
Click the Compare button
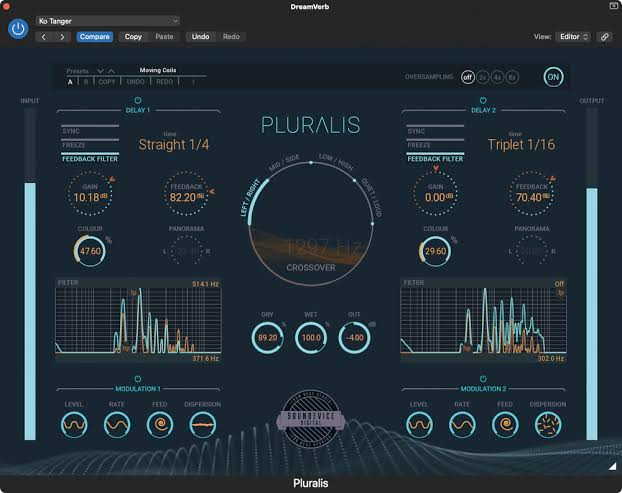pyautogui.click(x=94, y=36)
